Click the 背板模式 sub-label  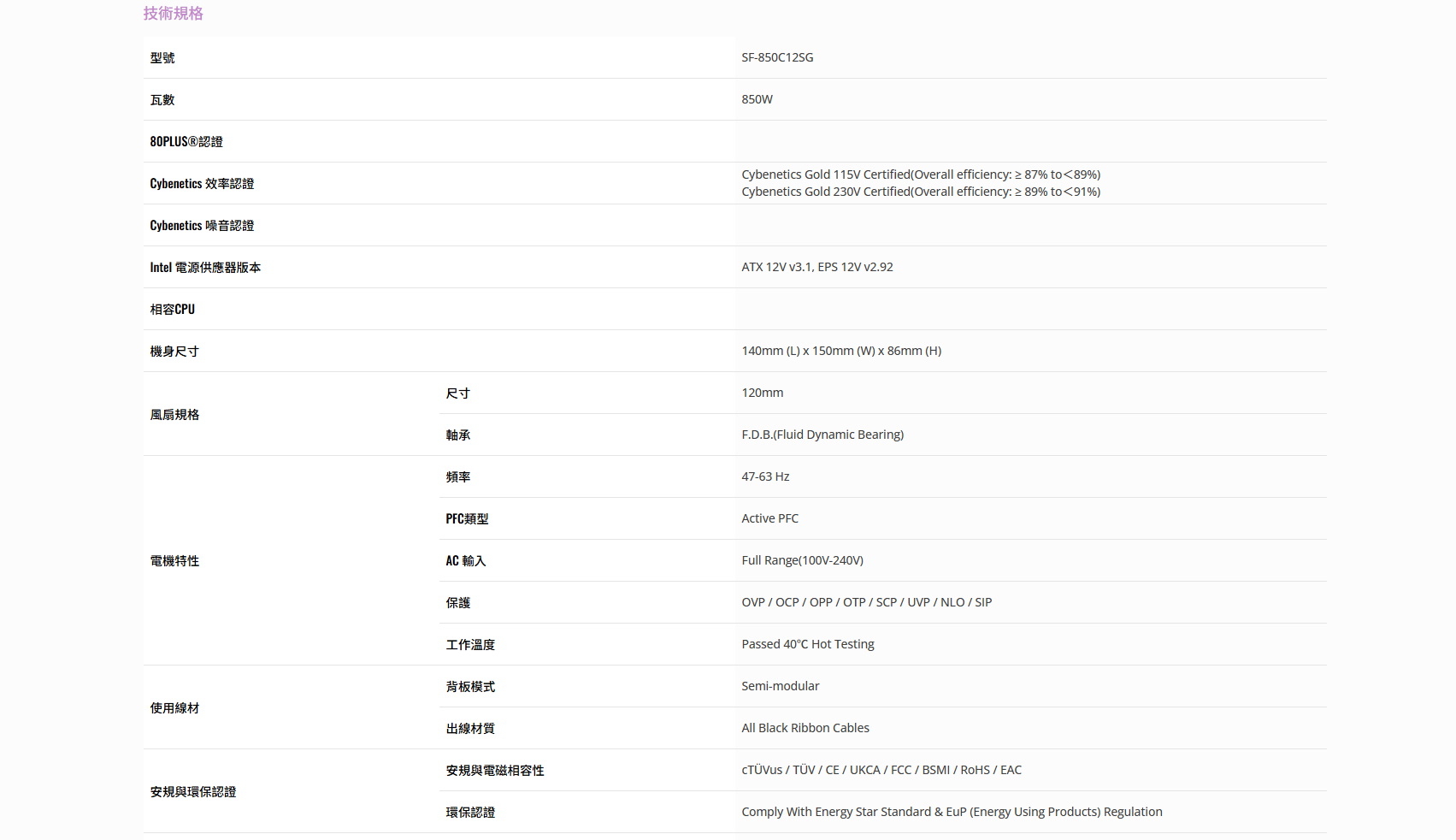click(x=470, y=686)
